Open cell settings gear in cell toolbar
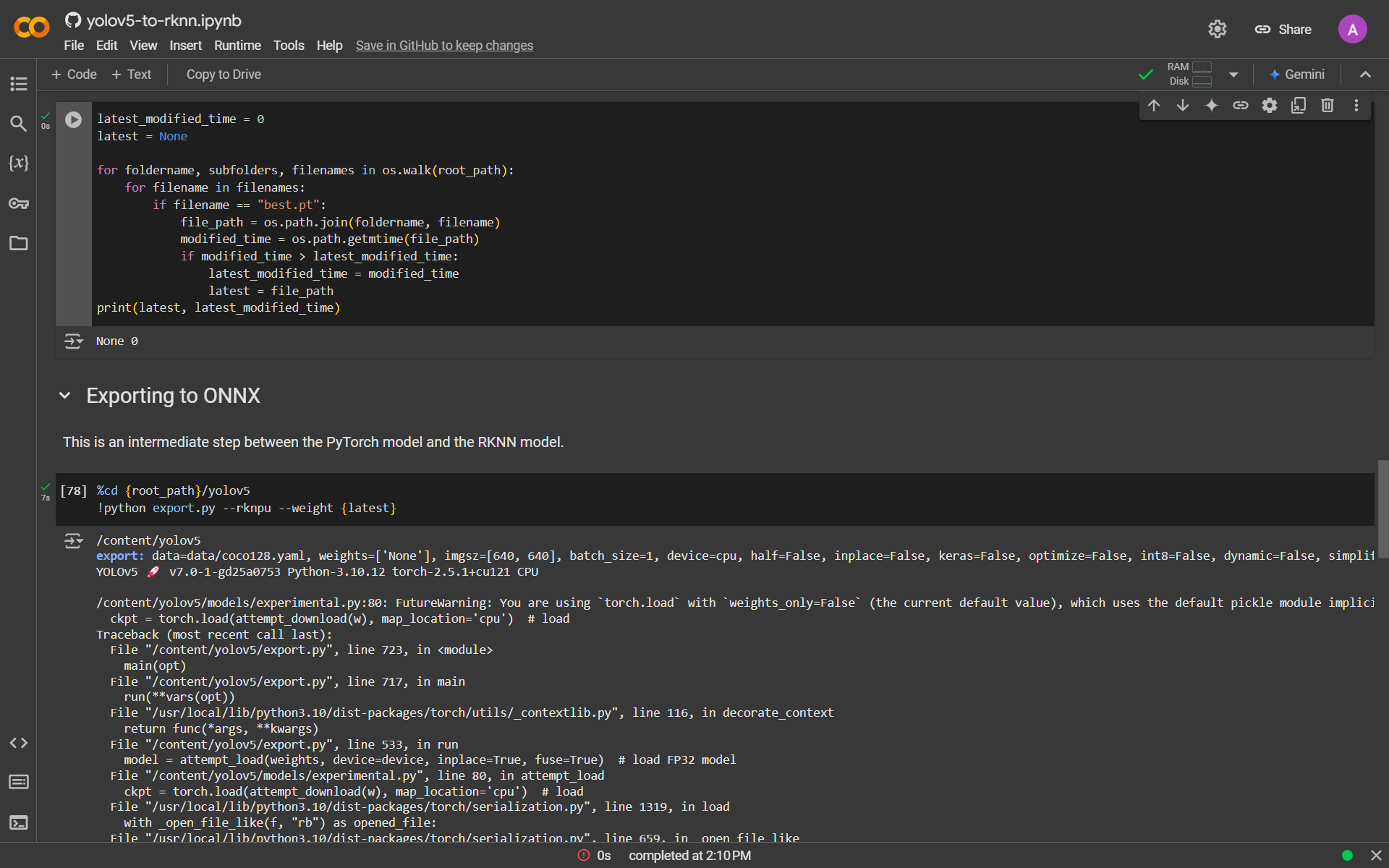The image size is (1389, 868). (1270, 106)
